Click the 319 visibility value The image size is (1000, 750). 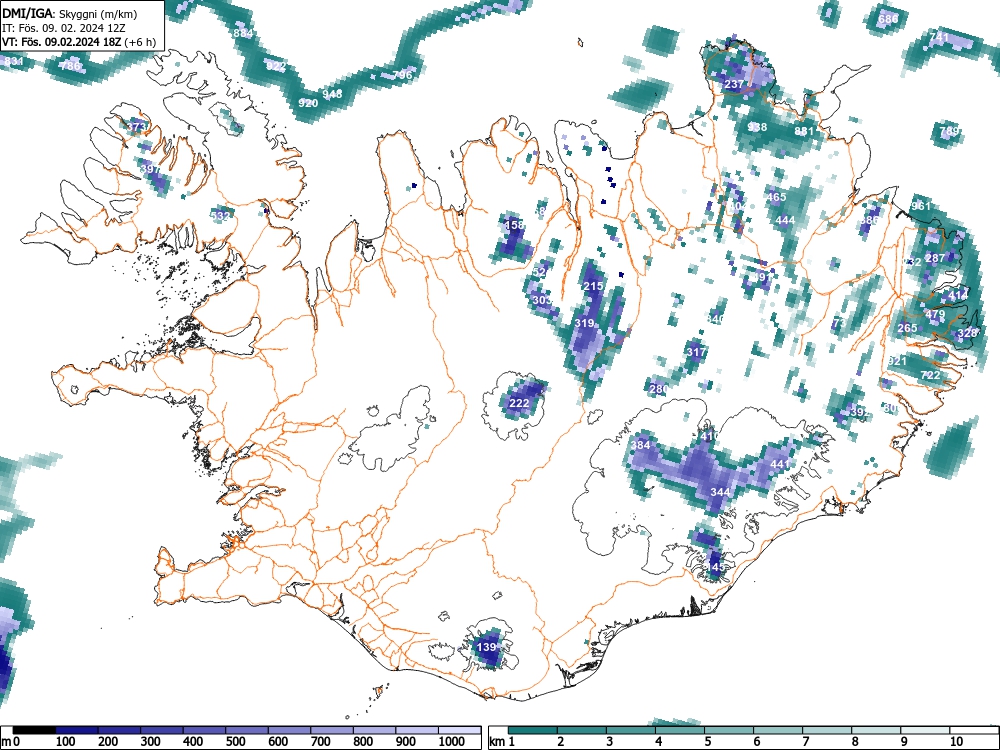pos(584,323)
